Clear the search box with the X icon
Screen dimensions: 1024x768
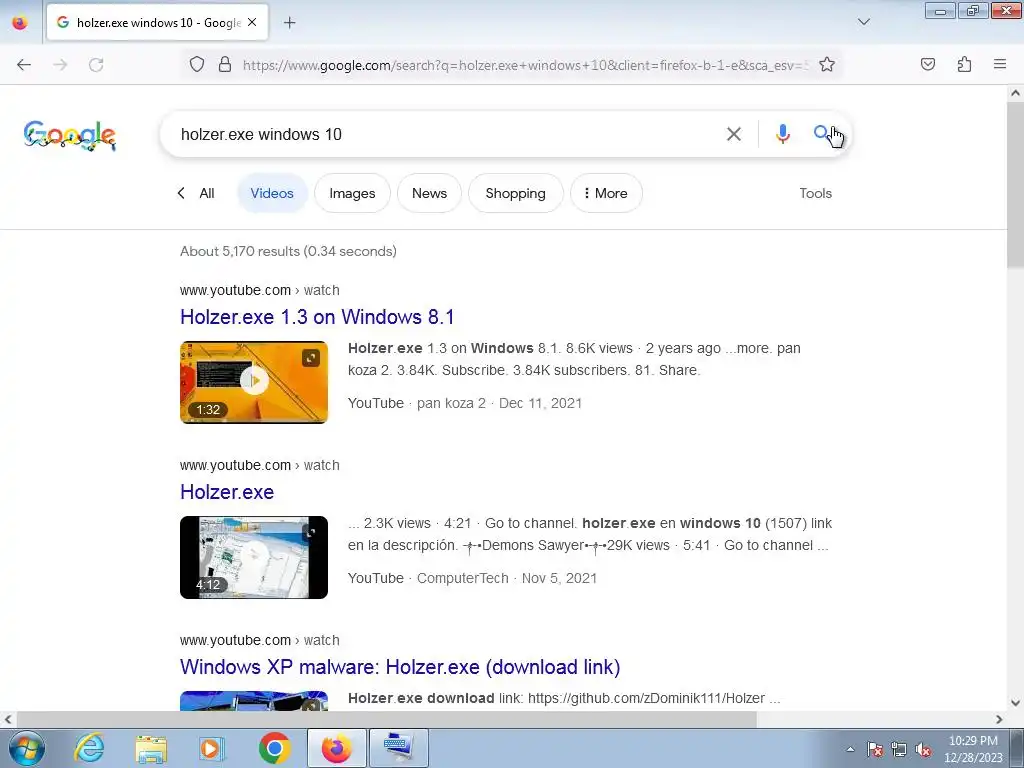734,135
